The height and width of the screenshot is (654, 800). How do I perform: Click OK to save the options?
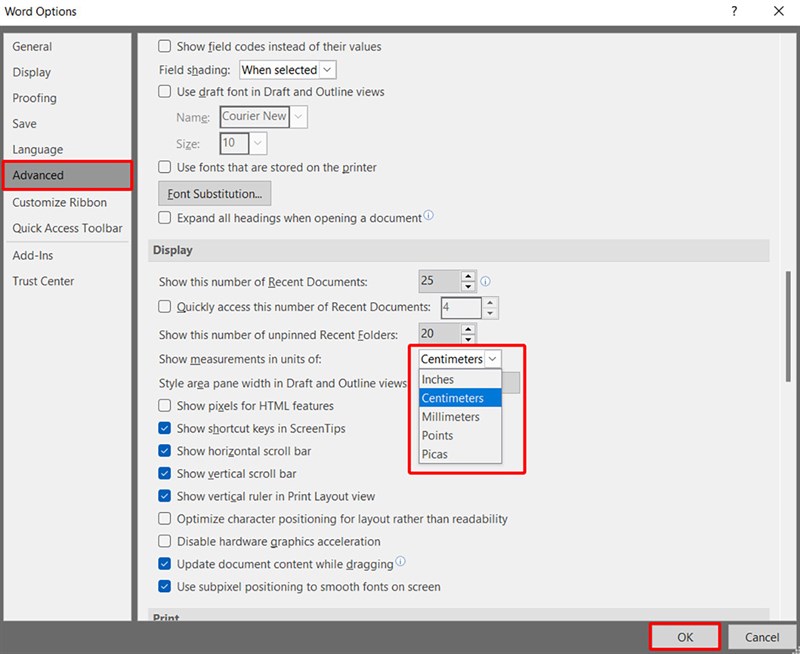tap(685, 637)
